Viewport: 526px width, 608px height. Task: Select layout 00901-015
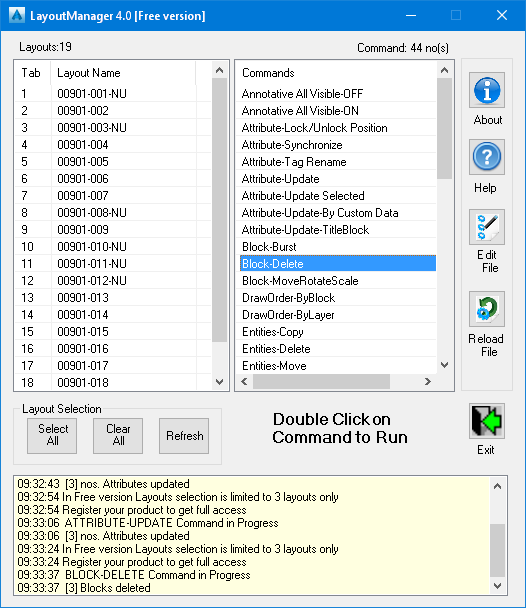[x=113, y=332]
